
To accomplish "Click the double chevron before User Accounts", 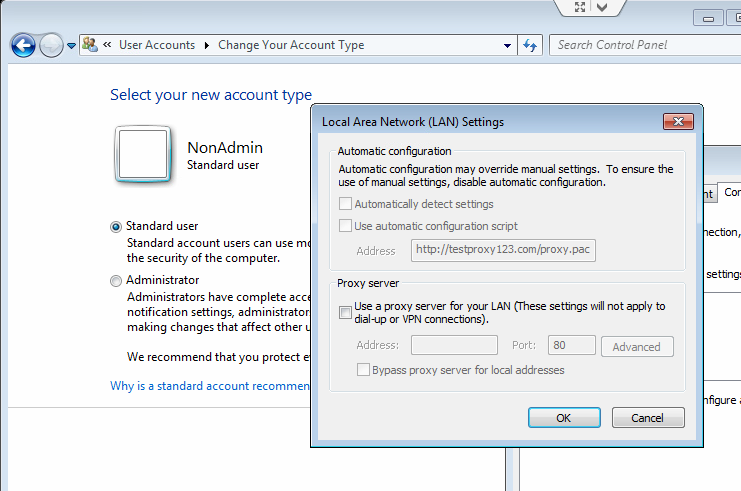I will 106,45.
